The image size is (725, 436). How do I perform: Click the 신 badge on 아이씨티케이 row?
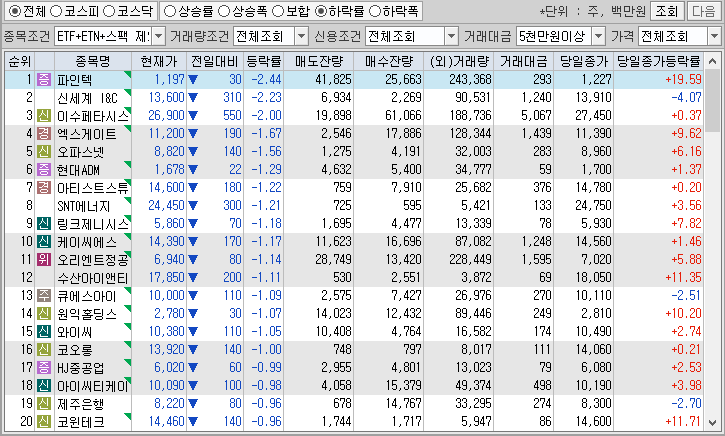point(44,386)
